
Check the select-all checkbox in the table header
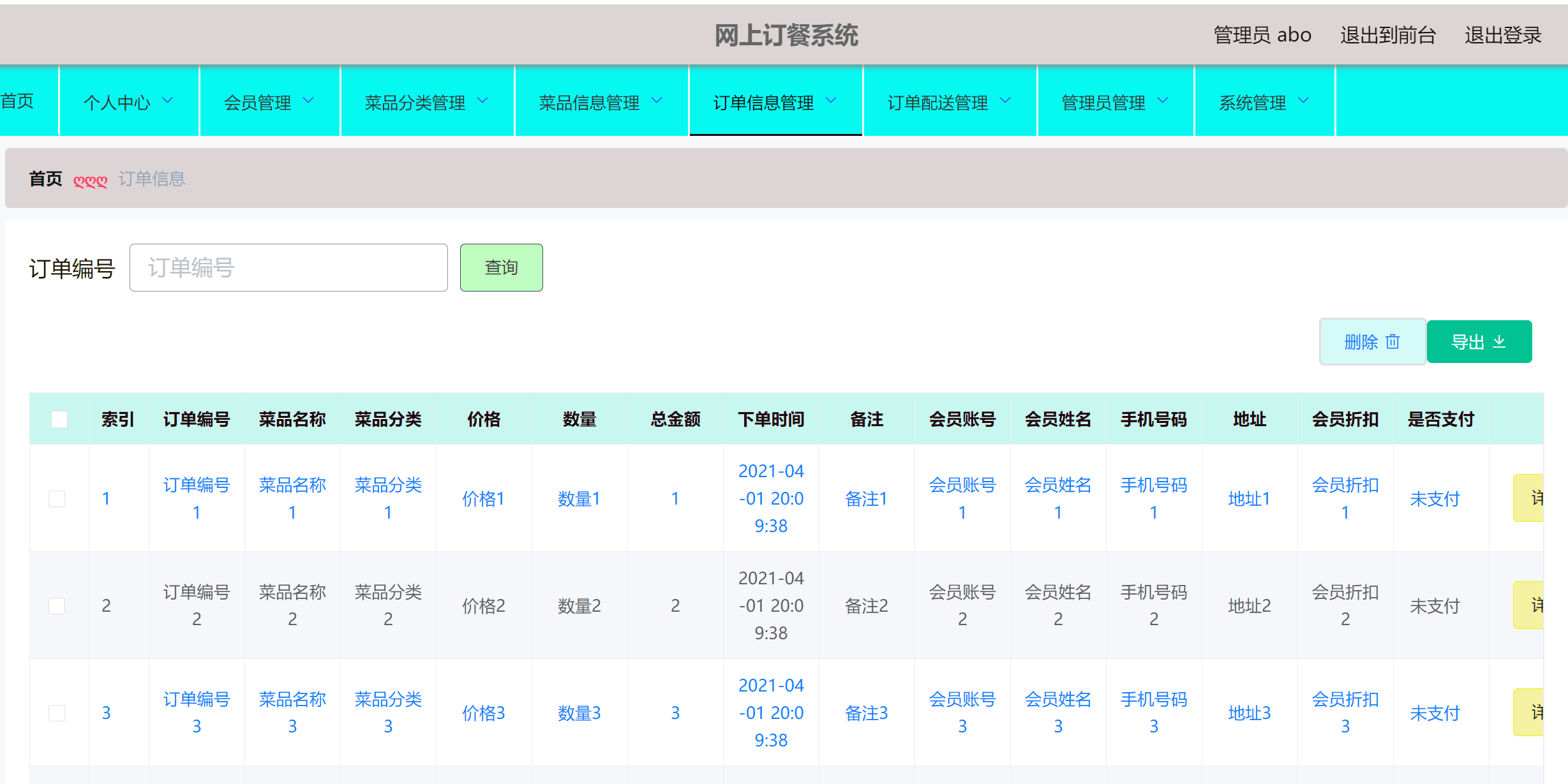pos(59,418)
